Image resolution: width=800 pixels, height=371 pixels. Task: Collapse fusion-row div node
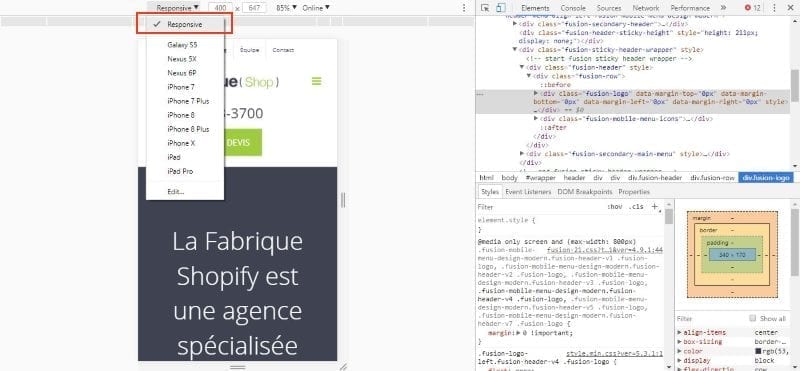529,76
